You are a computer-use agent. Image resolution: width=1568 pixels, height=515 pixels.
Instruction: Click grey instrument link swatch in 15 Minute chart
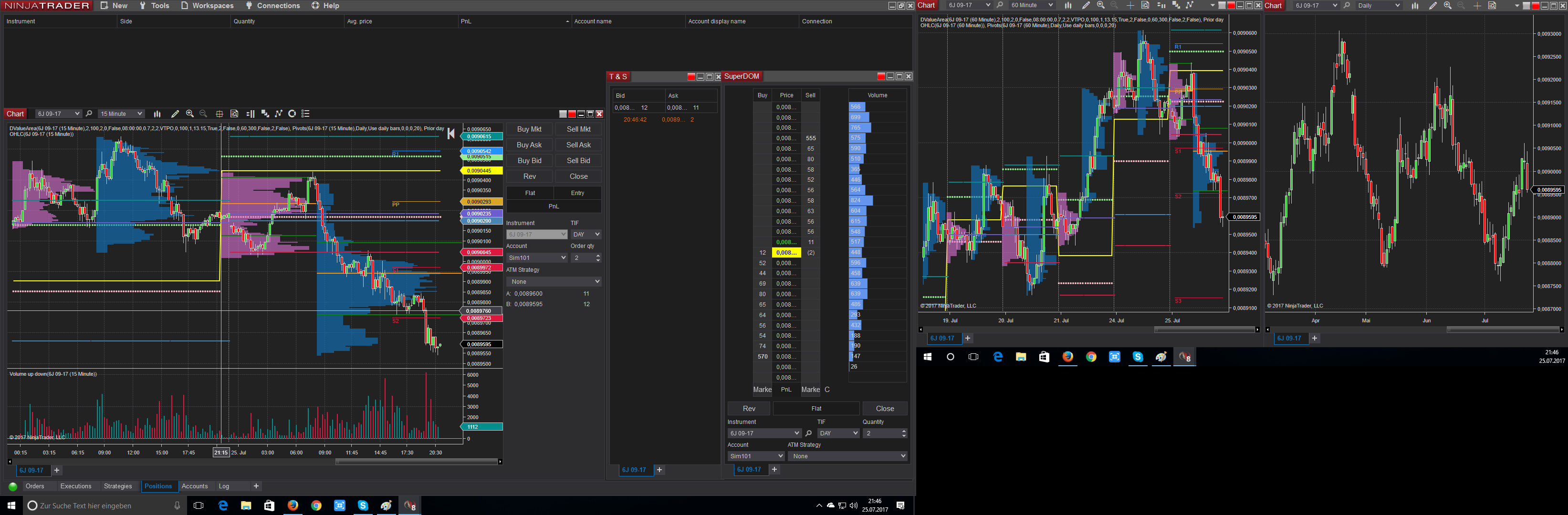pos(563,114)
